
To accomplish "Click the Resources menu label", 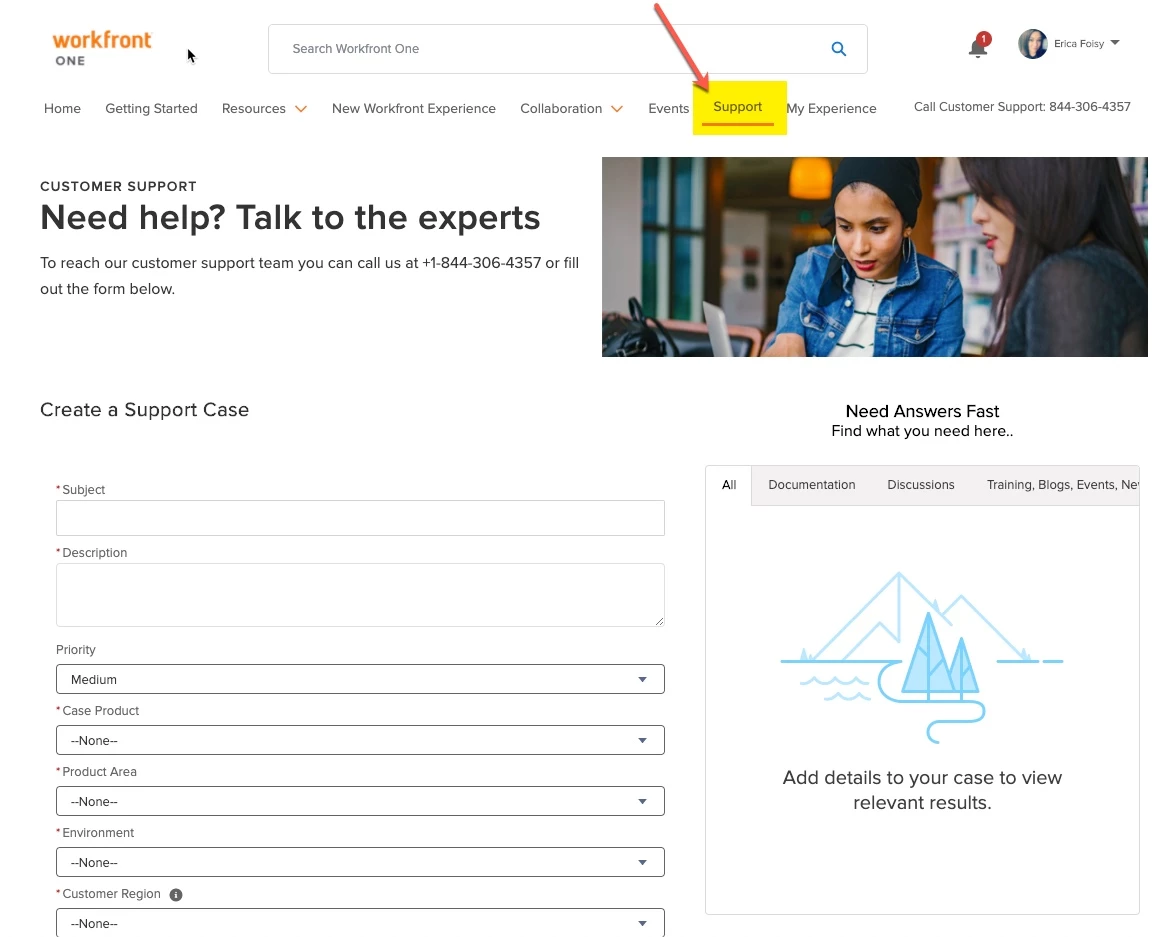I will (x=254, y=109).
